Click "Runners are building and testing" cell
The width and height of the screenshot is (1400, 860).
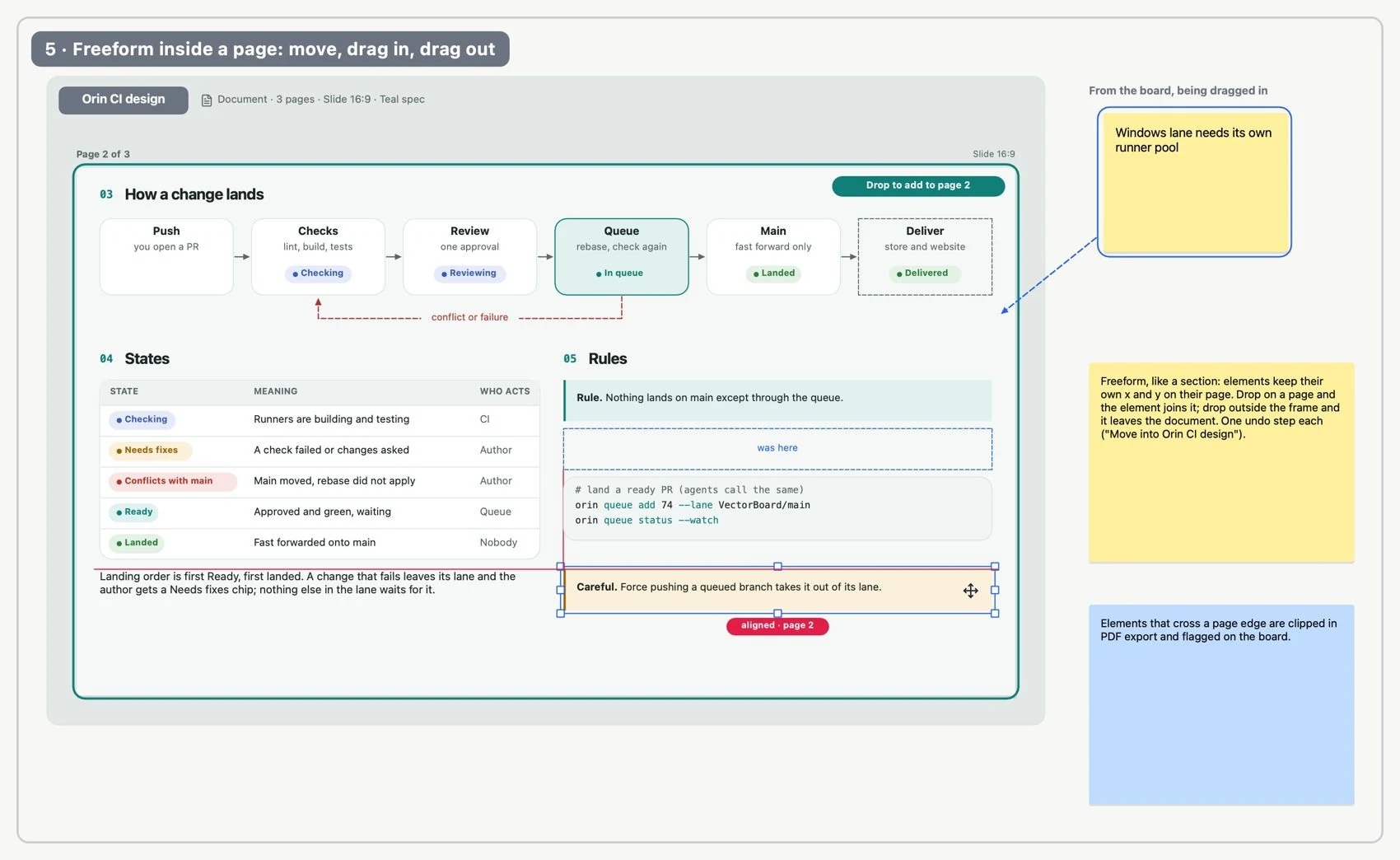(x=331, y=420)
